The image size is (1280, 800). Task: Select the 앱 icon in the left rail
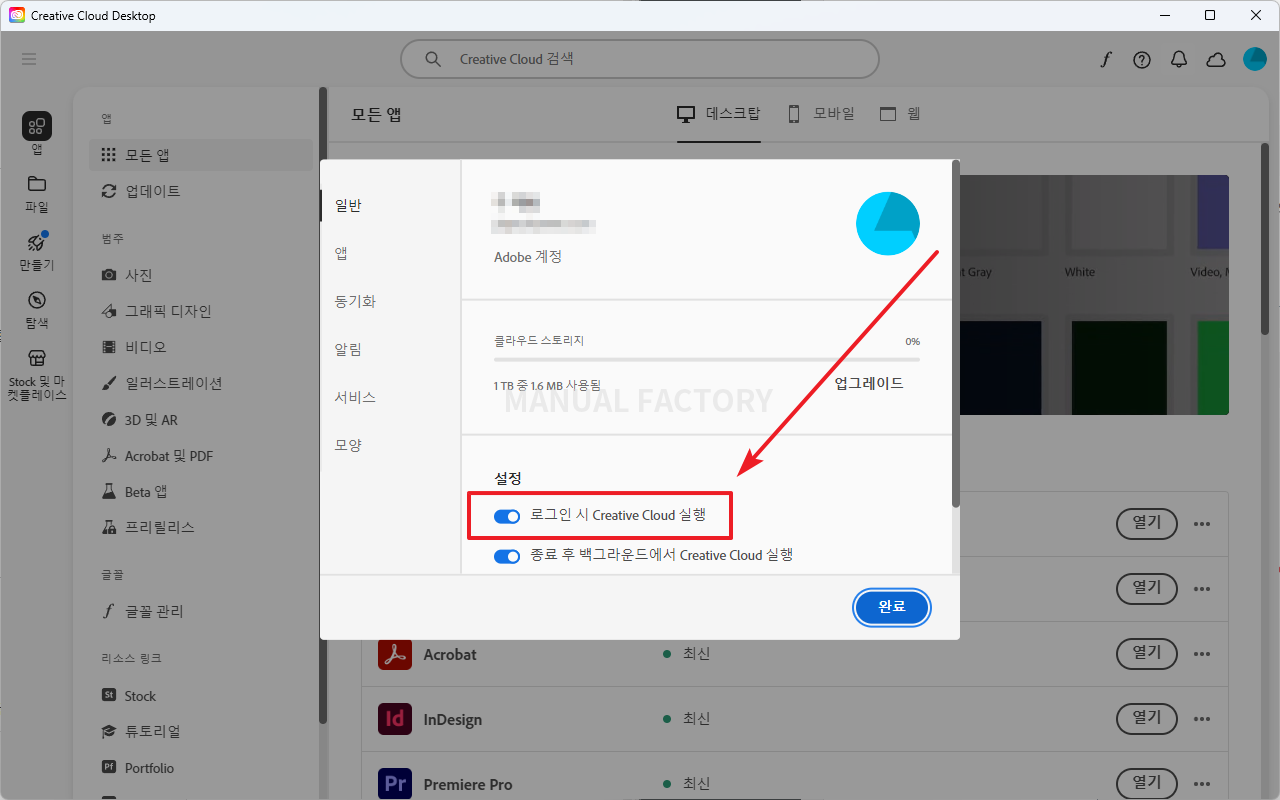pos(37,126)
